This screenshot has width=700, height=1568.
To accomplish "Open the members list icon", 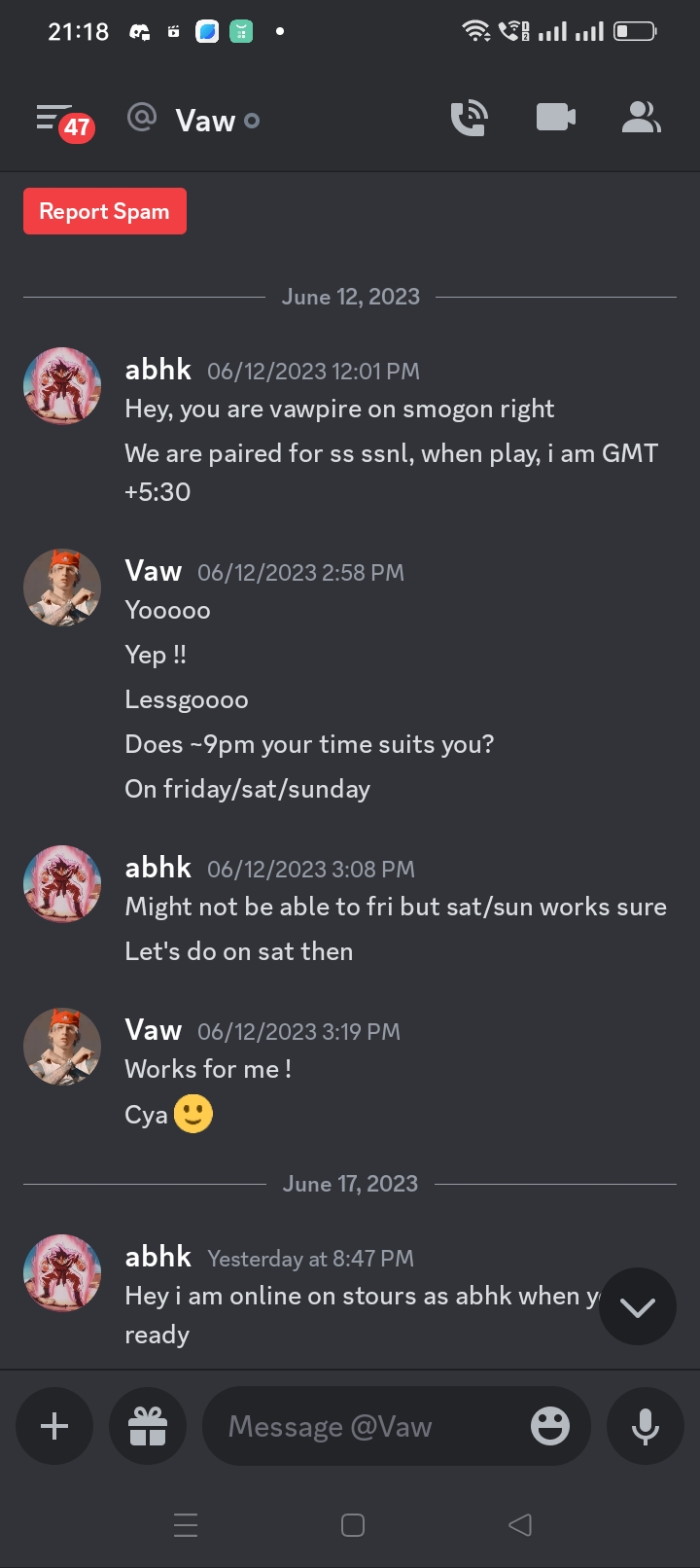I will coord(641,118).
